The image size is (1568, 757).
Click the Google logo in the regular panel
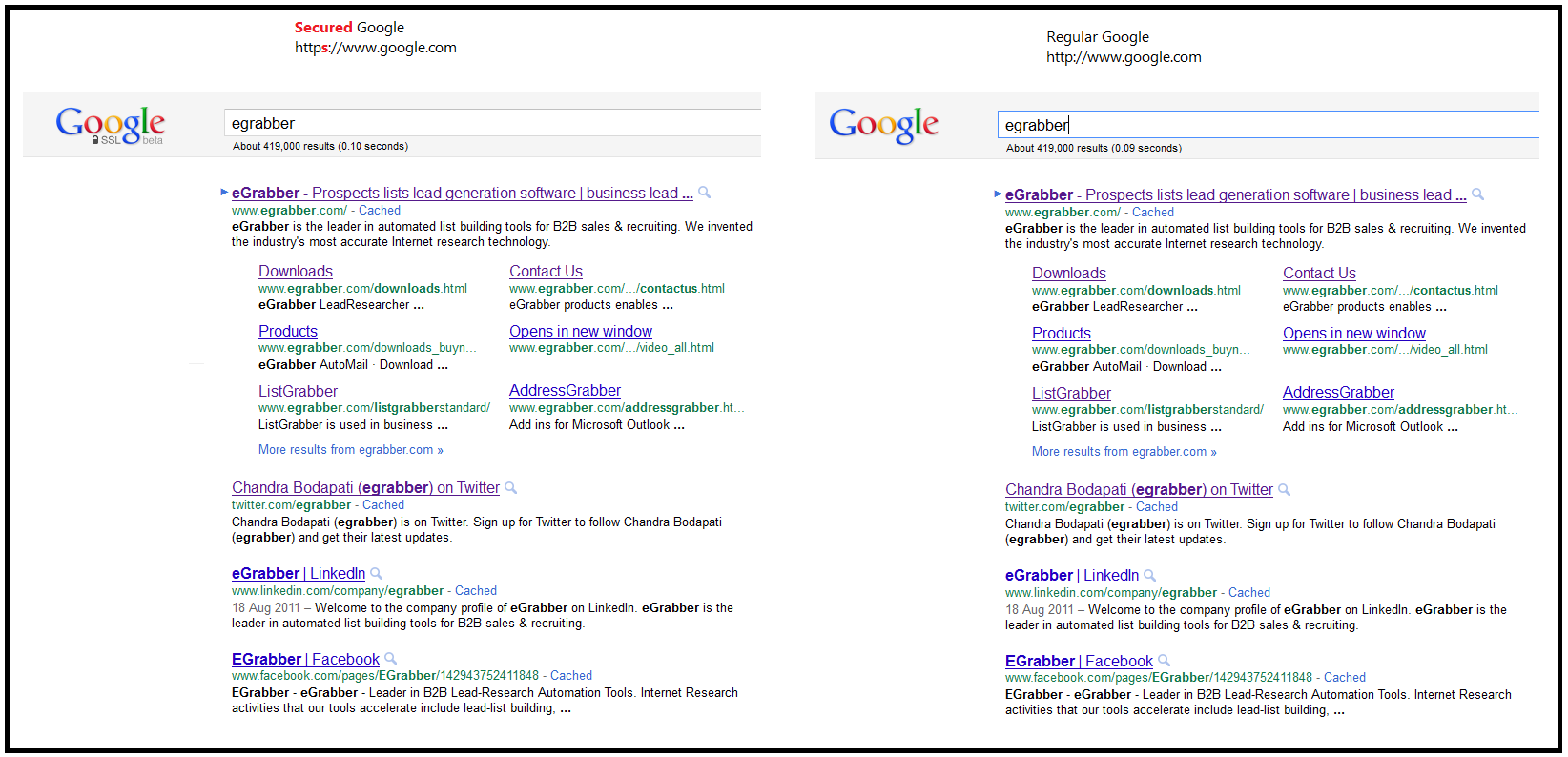pyautogui.click(x=883, y=125)
